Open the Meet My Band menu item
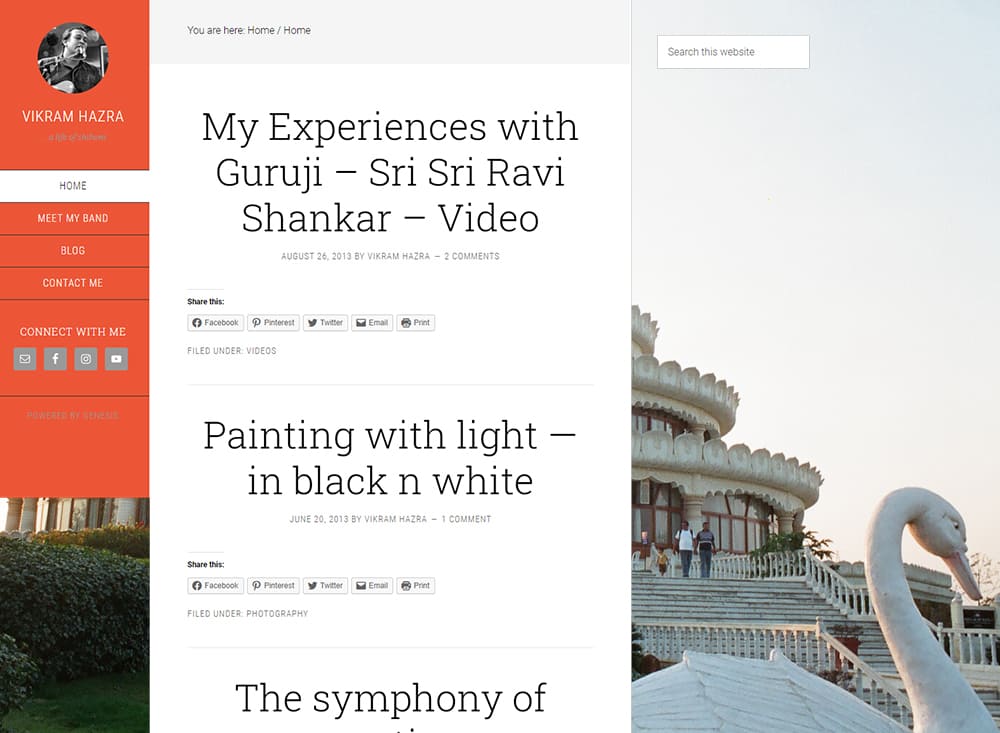Screen dimensions: 1000x733 click(x=73, y=218)
